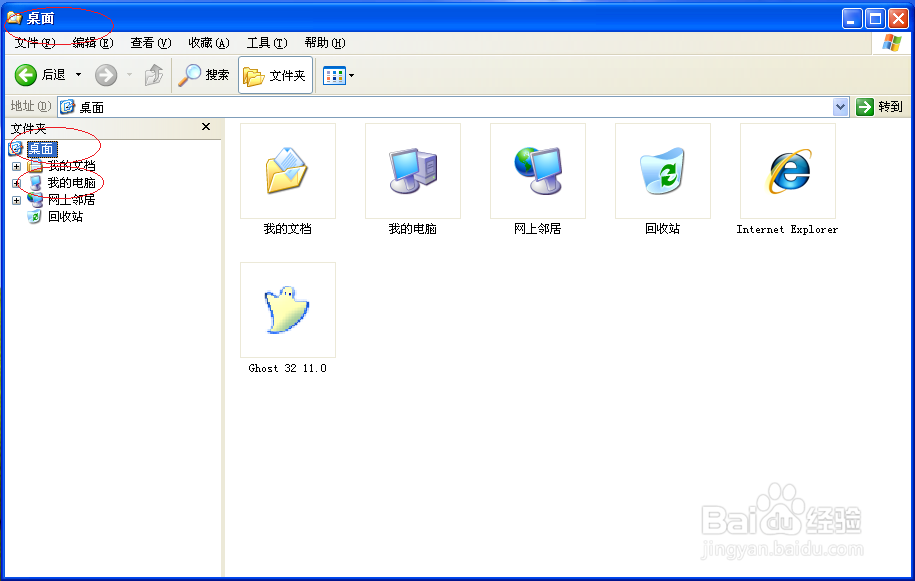
Task: Click the 我的文档 folder thumbnail icon
Action: [288, 171]
